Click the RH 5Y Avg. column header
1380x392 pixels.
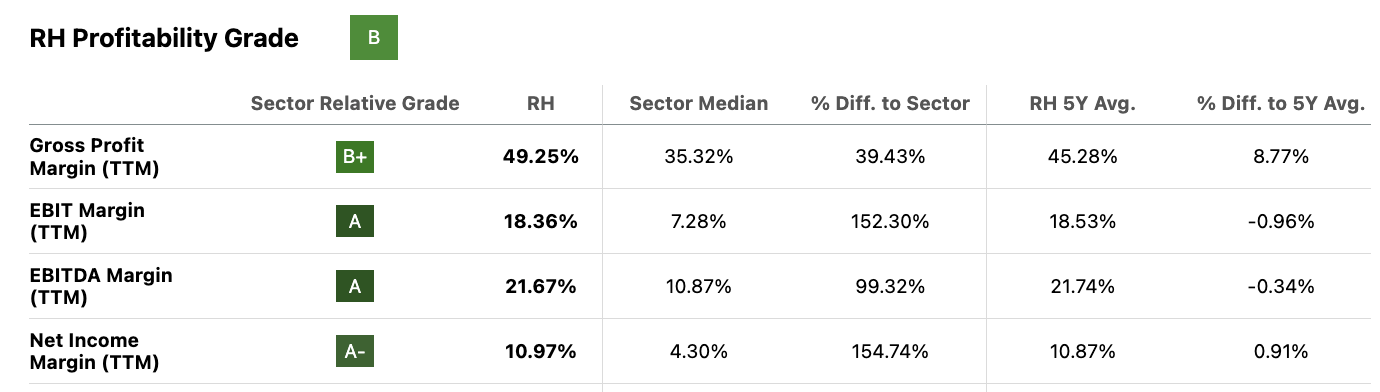(x=1083, y=103)
